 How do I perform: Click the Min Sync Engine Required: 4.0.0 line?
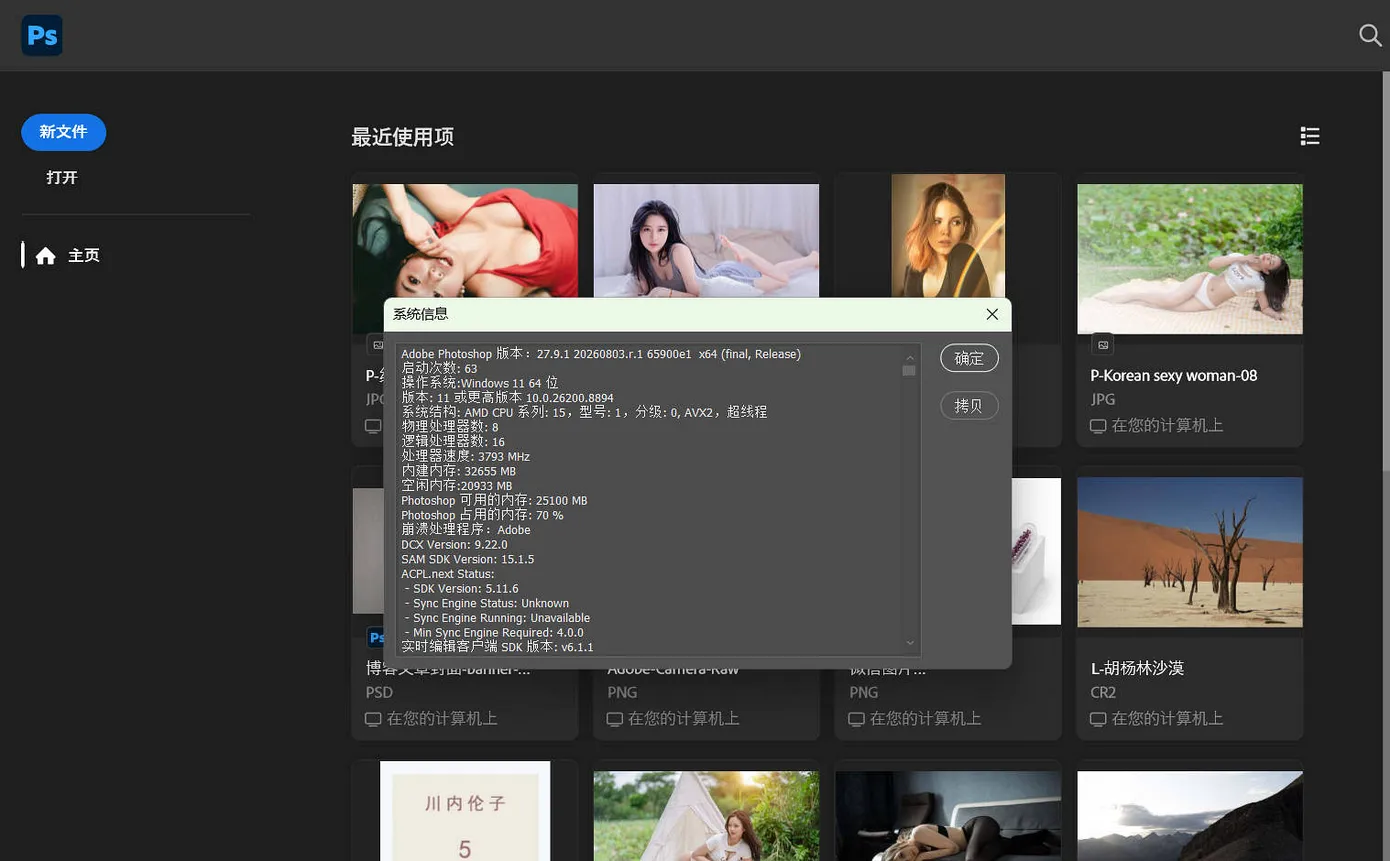coord(494,633)
